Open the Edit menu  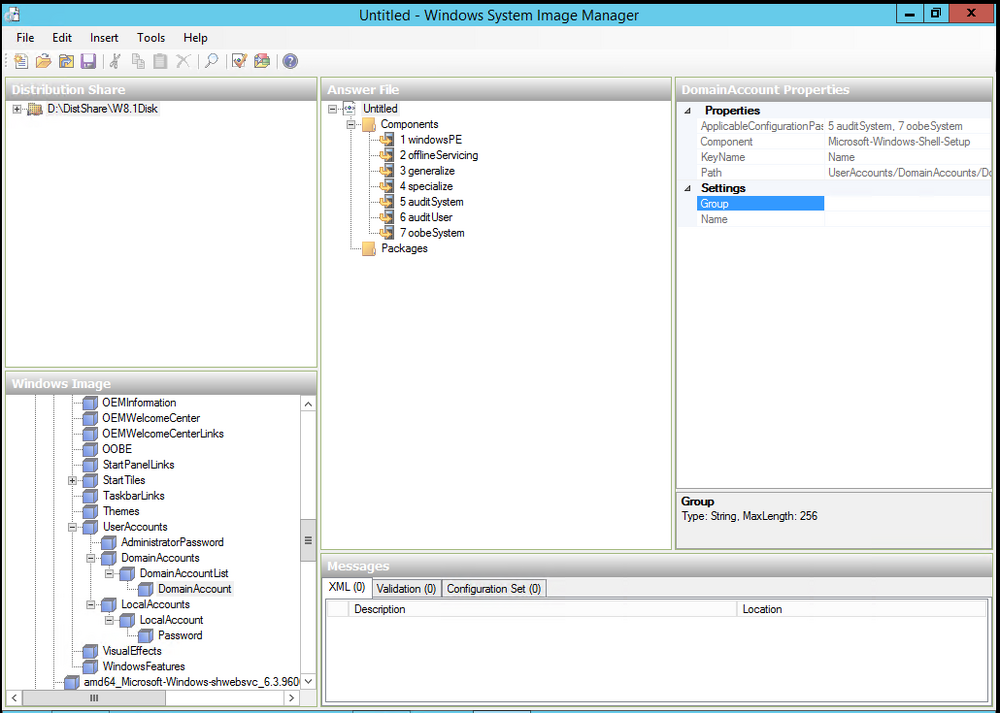pos(62,38)
